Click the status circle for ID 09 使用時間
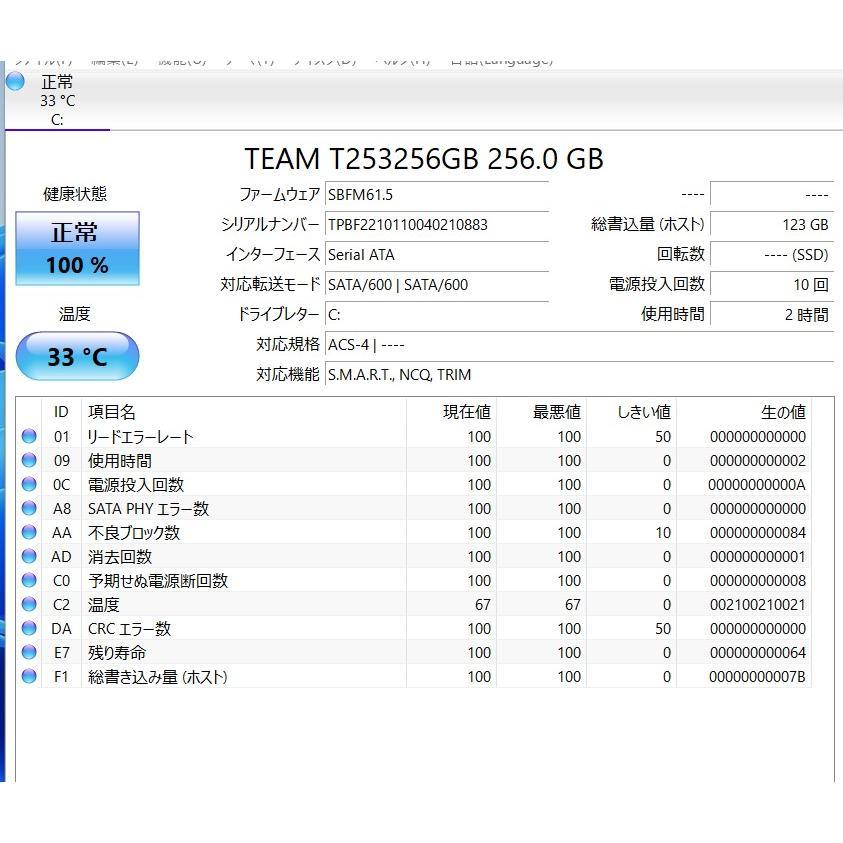The height and width of the screenshot is (843, 843). 29,460
